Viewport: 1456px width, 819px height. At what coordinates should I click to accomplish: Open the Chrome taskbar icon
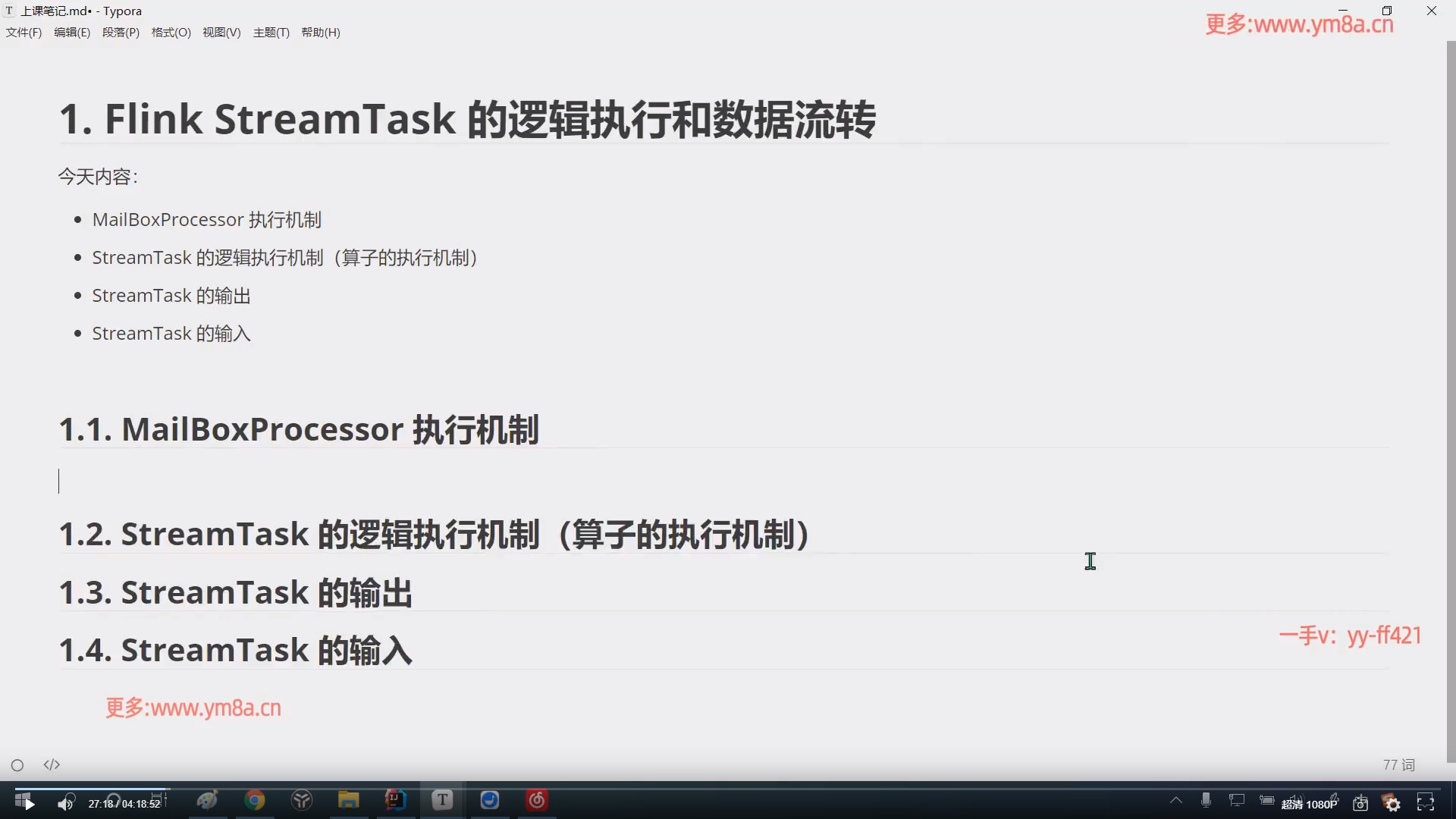click(x=255, y=800)
